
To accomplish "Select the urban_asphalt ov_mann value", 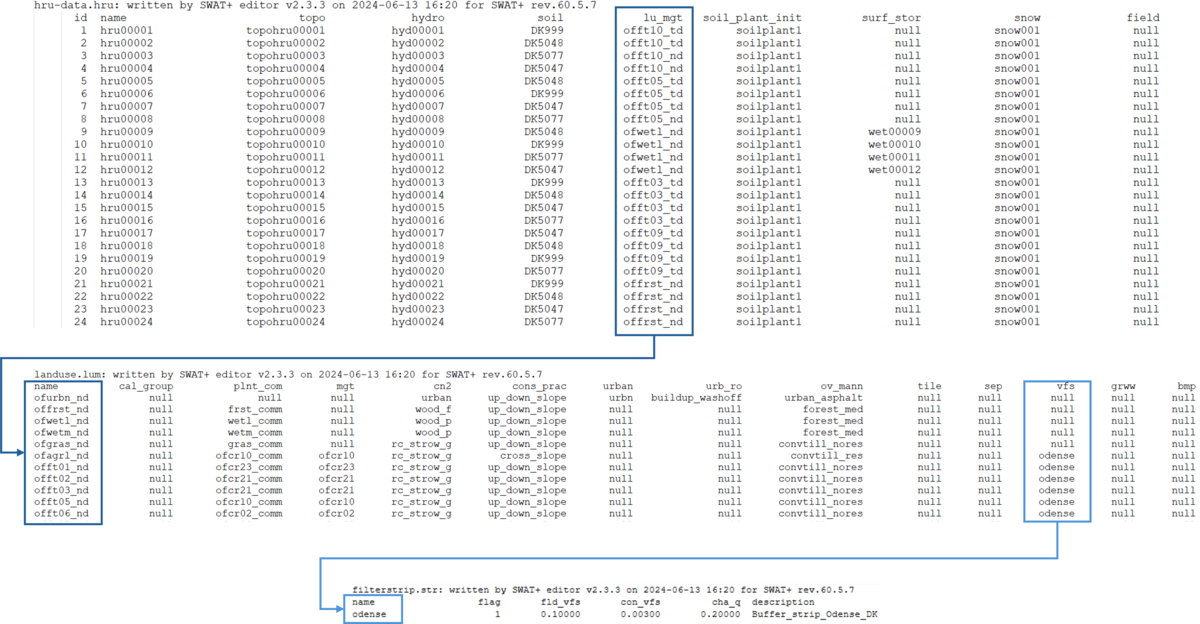I will [x=818, y=397].
